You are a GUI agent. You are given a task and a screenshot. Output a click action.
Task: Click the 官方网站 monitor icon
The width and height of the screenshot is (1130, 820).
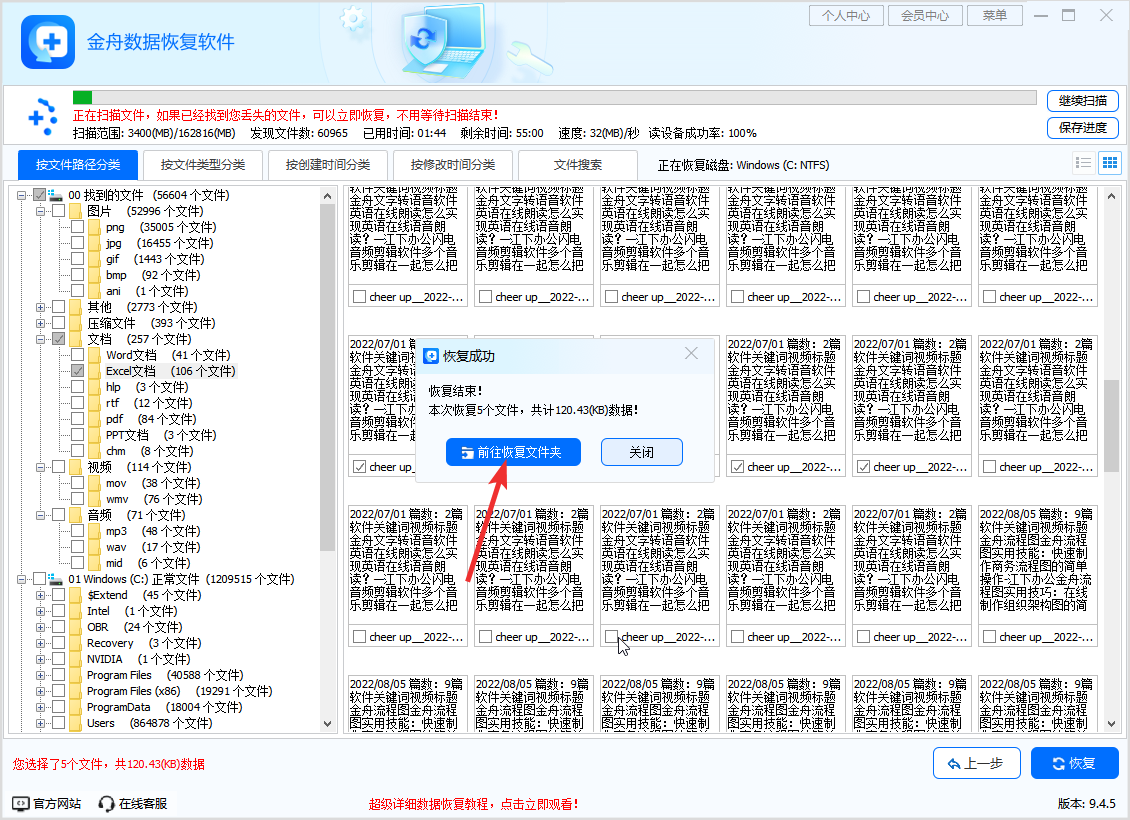[21, 803]
